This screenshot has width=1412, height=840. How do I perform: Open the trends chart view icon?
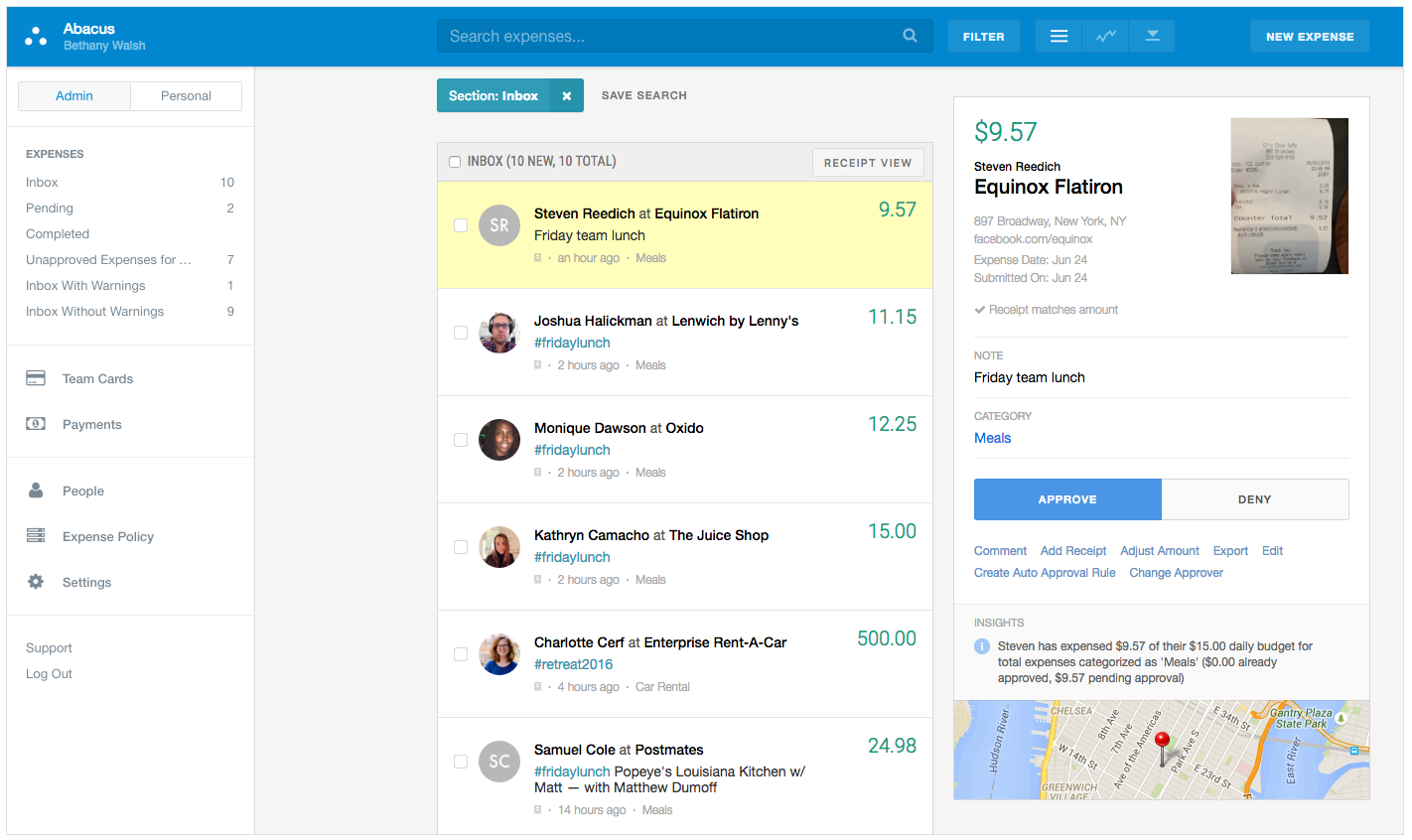(x=1106, y=36)
